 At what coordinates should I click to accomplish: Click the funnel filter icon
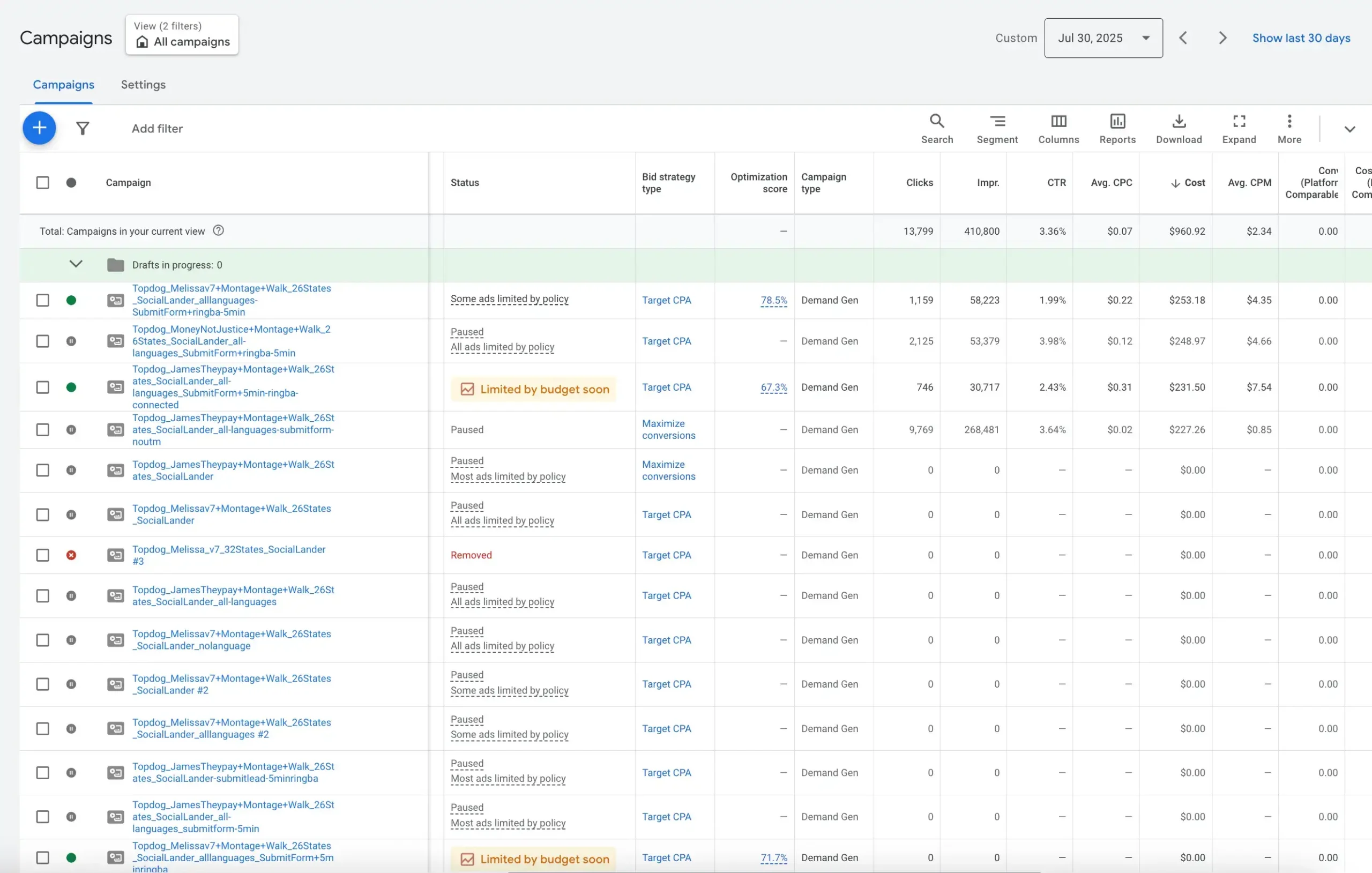[x=83, y=129]
